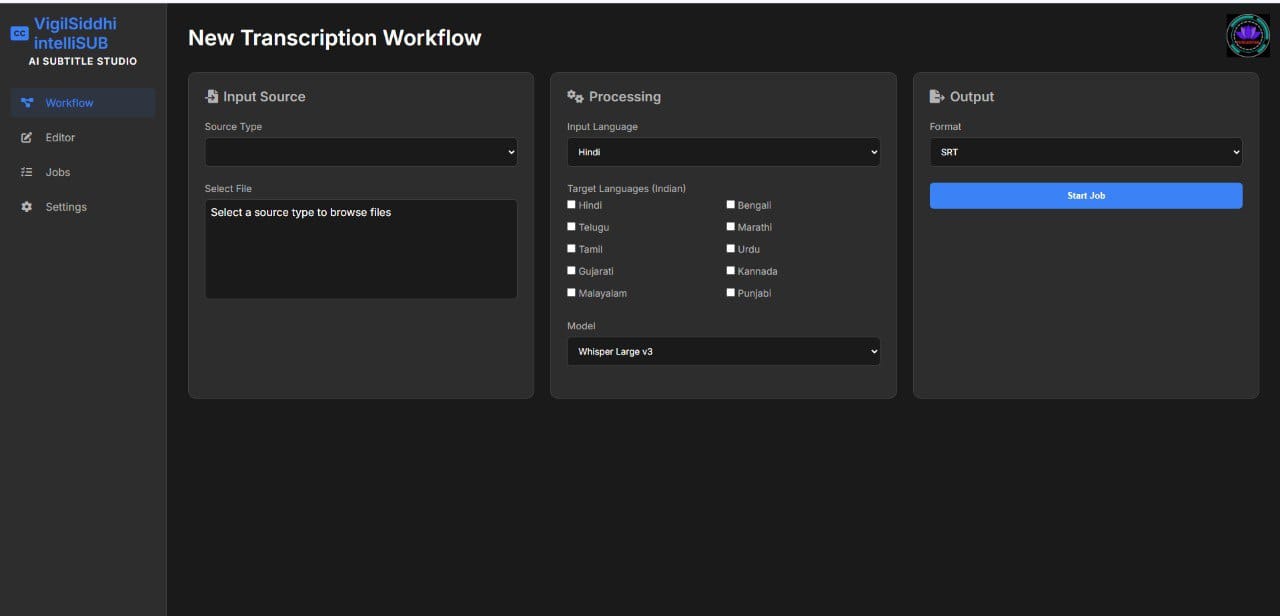Screen dimensions: 1280x616
Task: Click the Workflow diagram icon
Action: [x=27, y=103]
